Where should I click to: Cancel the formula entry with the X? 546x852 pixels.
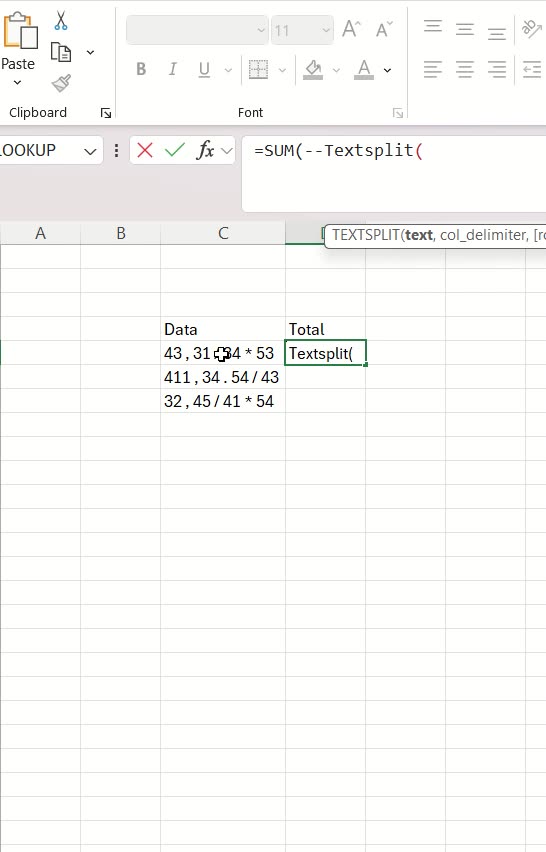click(x=145, y=150)
